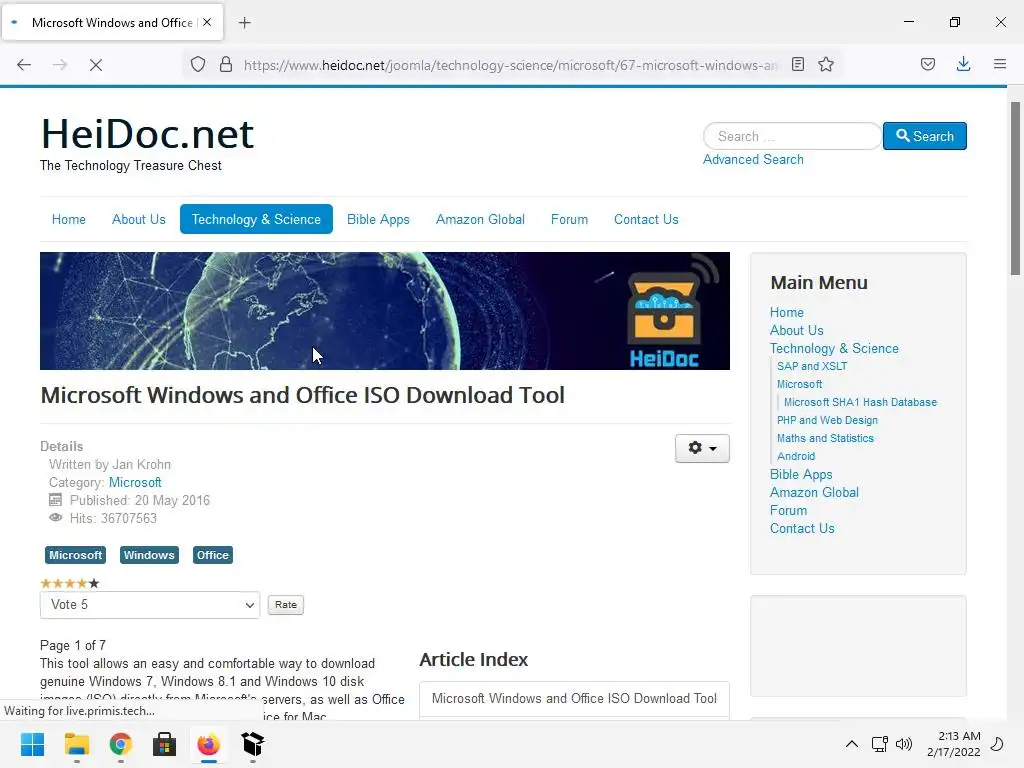1024x768 pixels.
Task: Focus the Search input field
Action: pyautogui.click(x=792, y=136)
